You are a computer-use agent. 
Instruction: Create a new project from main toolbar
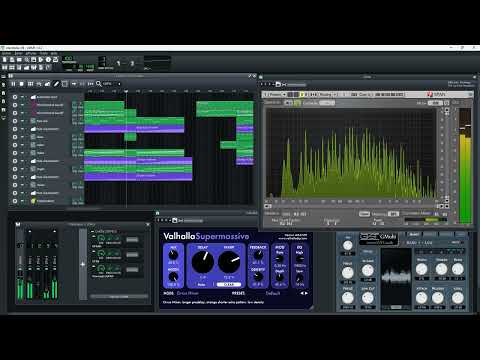[x=5, y=60]
